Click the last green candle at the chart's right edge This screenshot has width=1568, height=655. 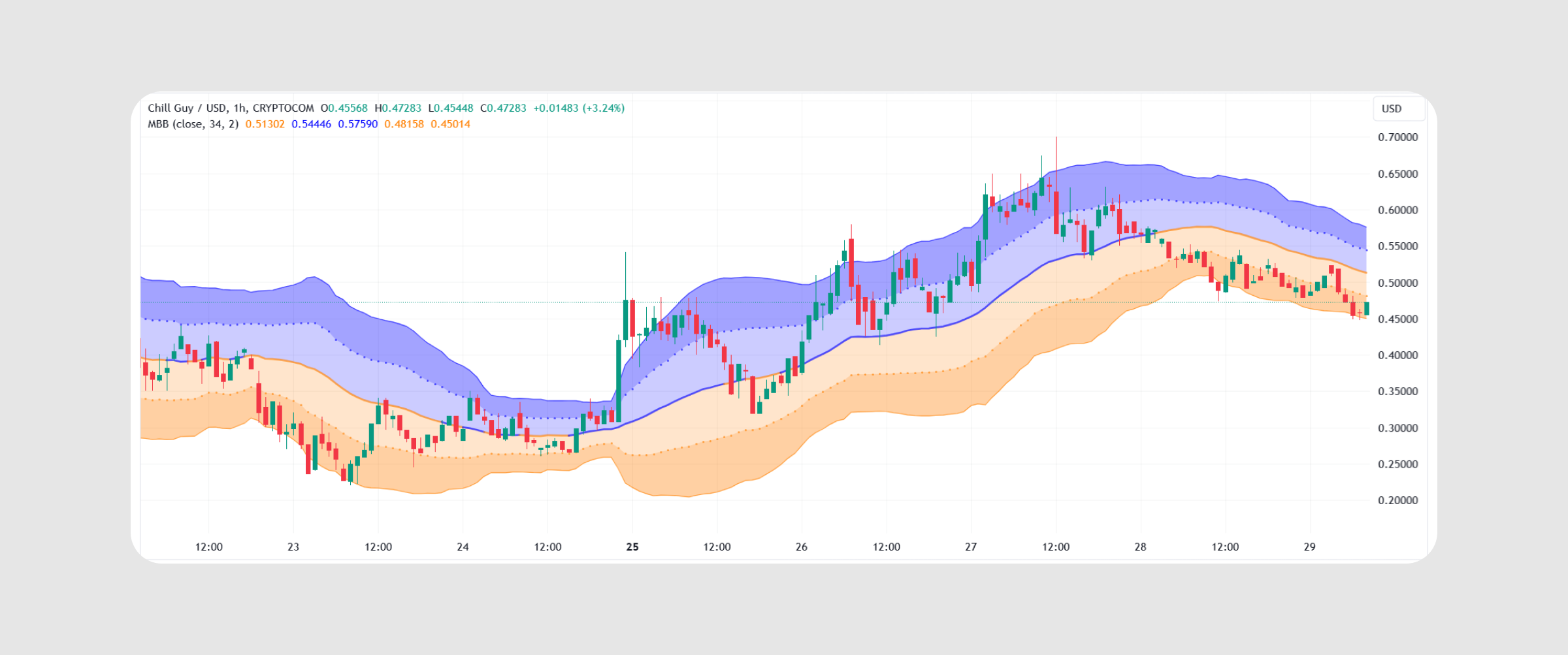click(1366, 308)
